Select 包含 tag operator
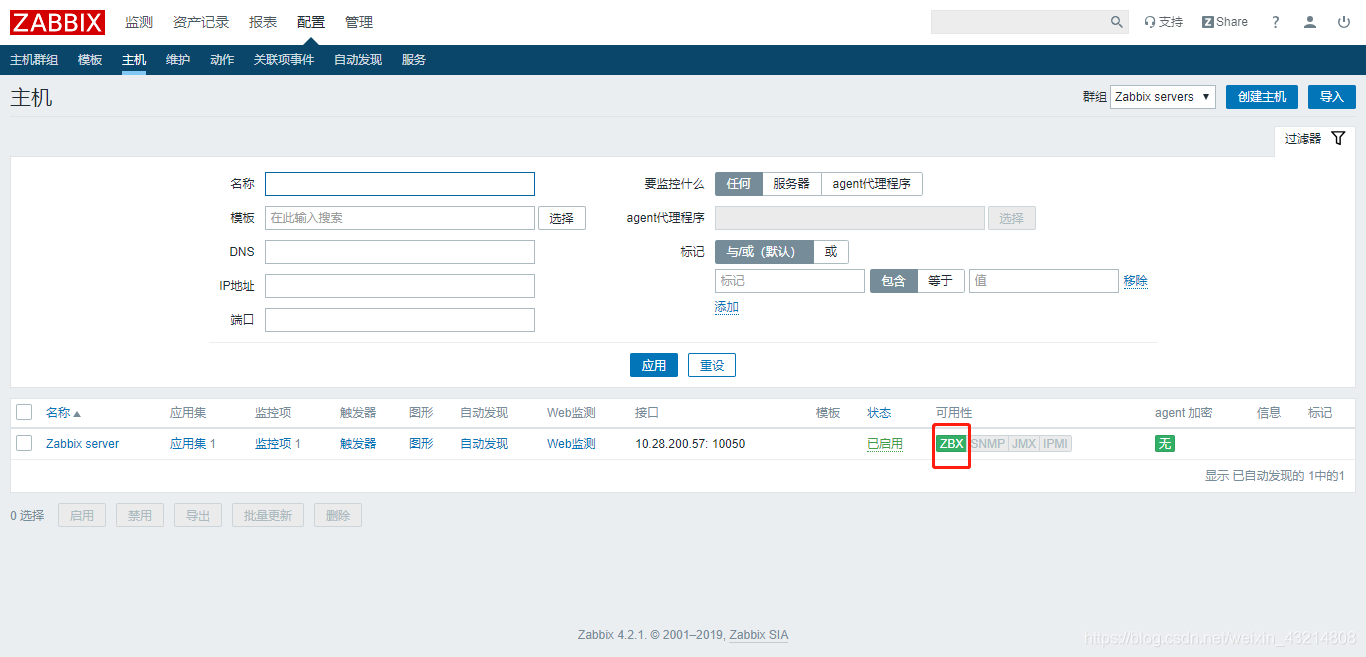This screenshot has height=657, width=1366. tap(893, 281)
